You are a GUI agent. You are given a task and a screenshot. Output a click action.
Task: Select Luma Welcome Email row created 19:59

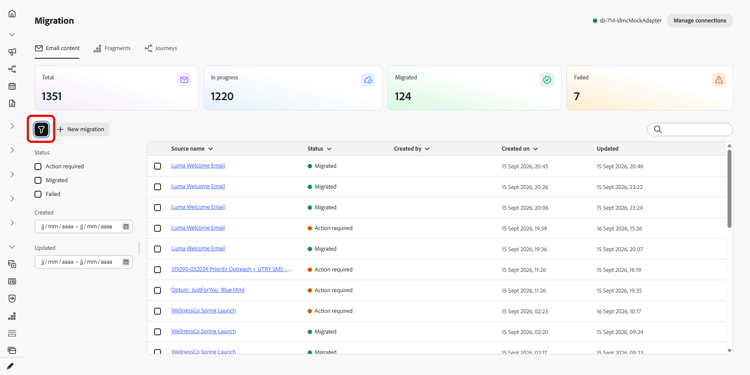click(157, 228)
